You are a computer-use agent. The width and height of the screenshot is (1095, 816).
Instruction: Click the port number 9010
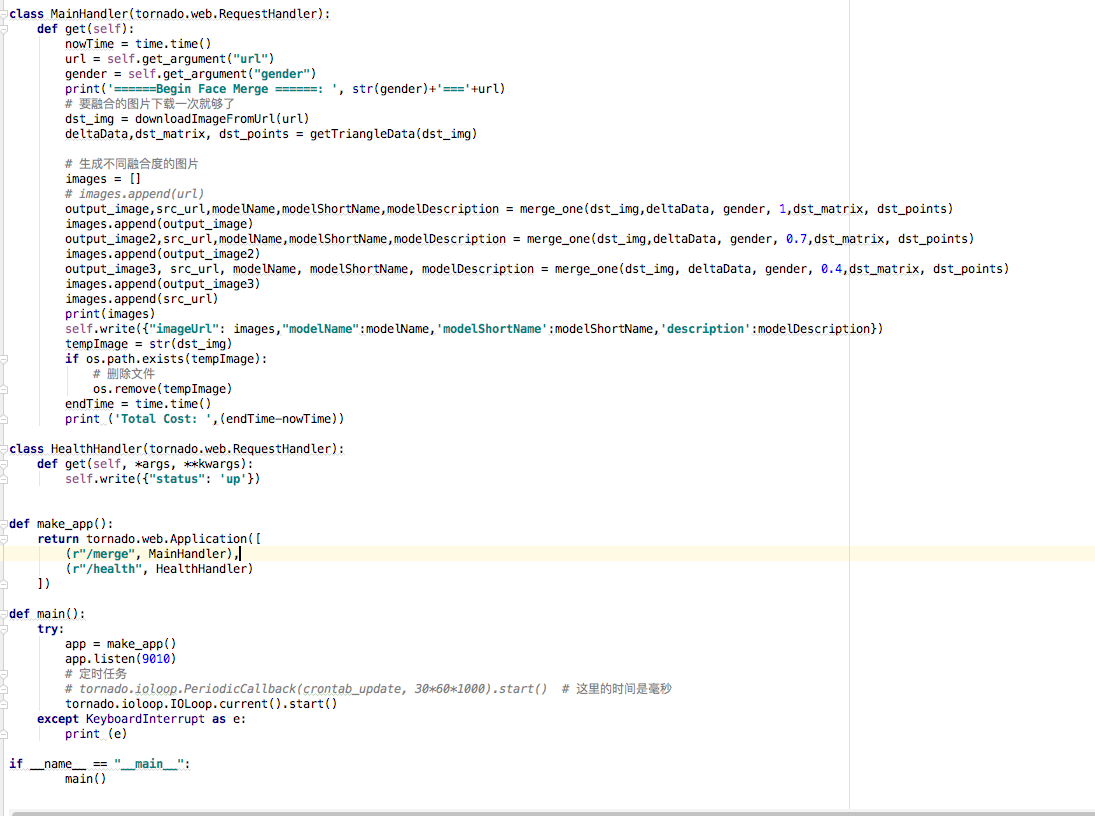156,660
